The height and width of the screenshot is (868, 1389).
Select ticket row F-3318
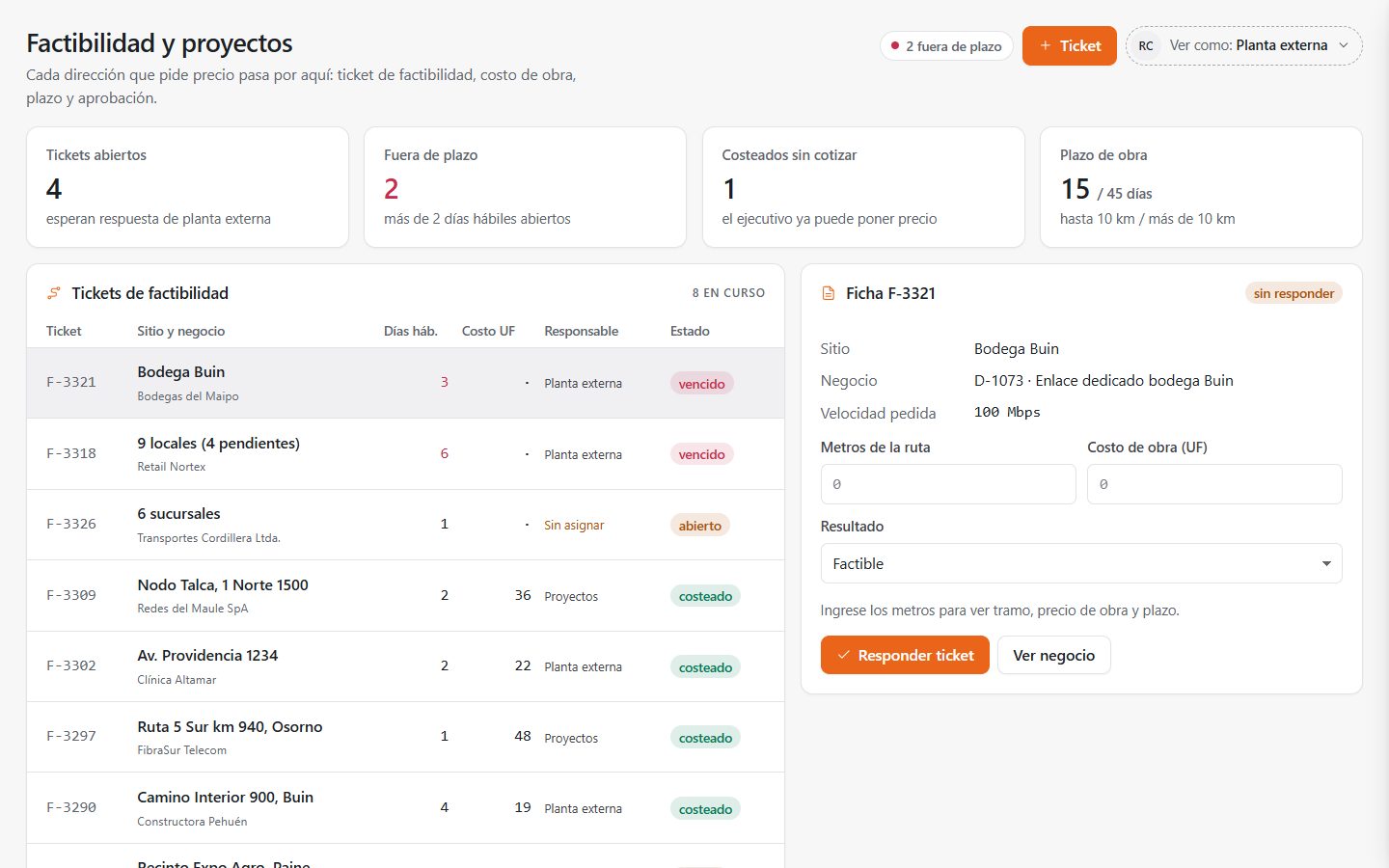pyautogui.click(x=405, y=454)
